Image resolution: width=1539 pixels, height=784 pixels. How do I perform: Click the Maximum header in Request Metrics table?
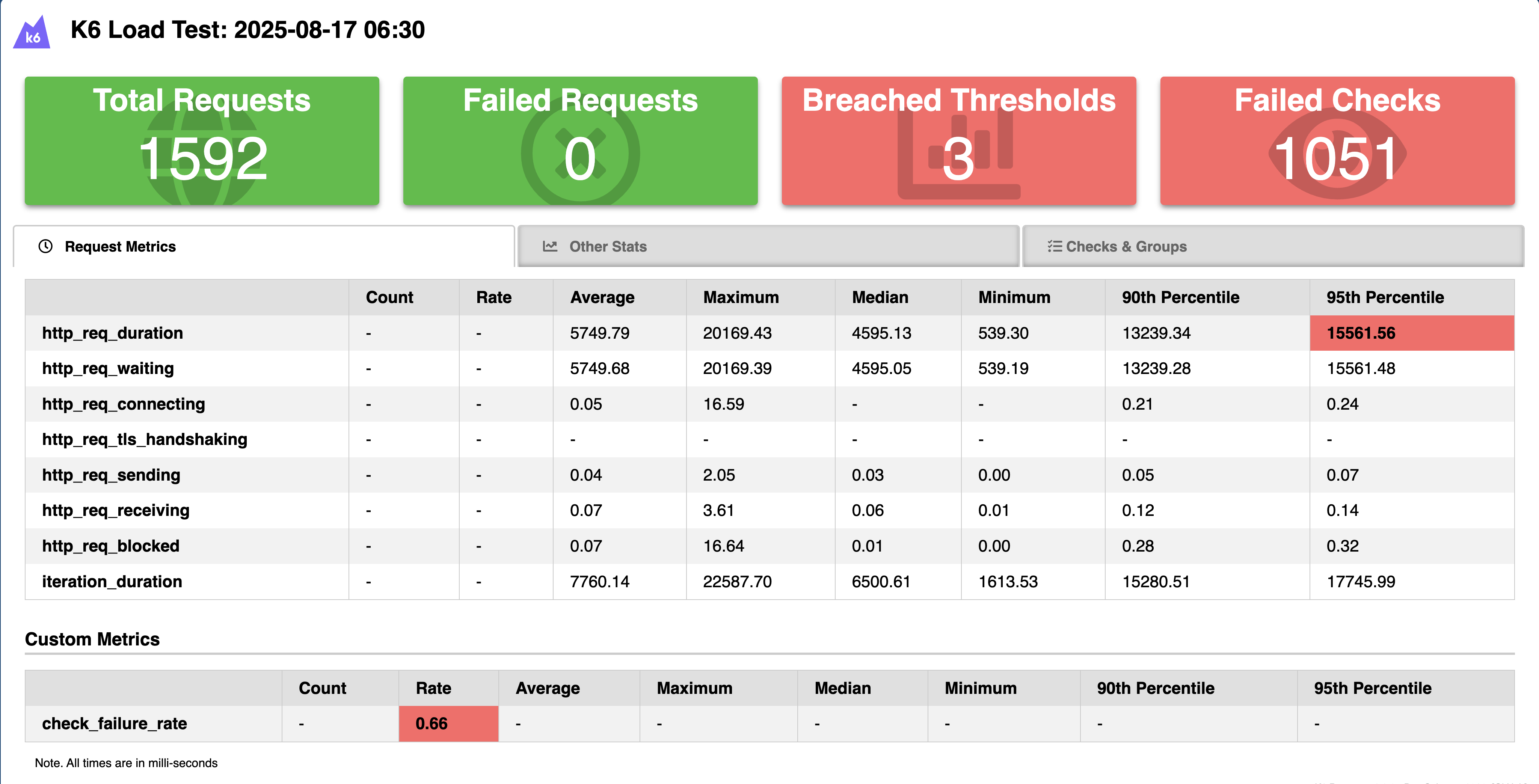pyautogui.click(x=741, y=297)
